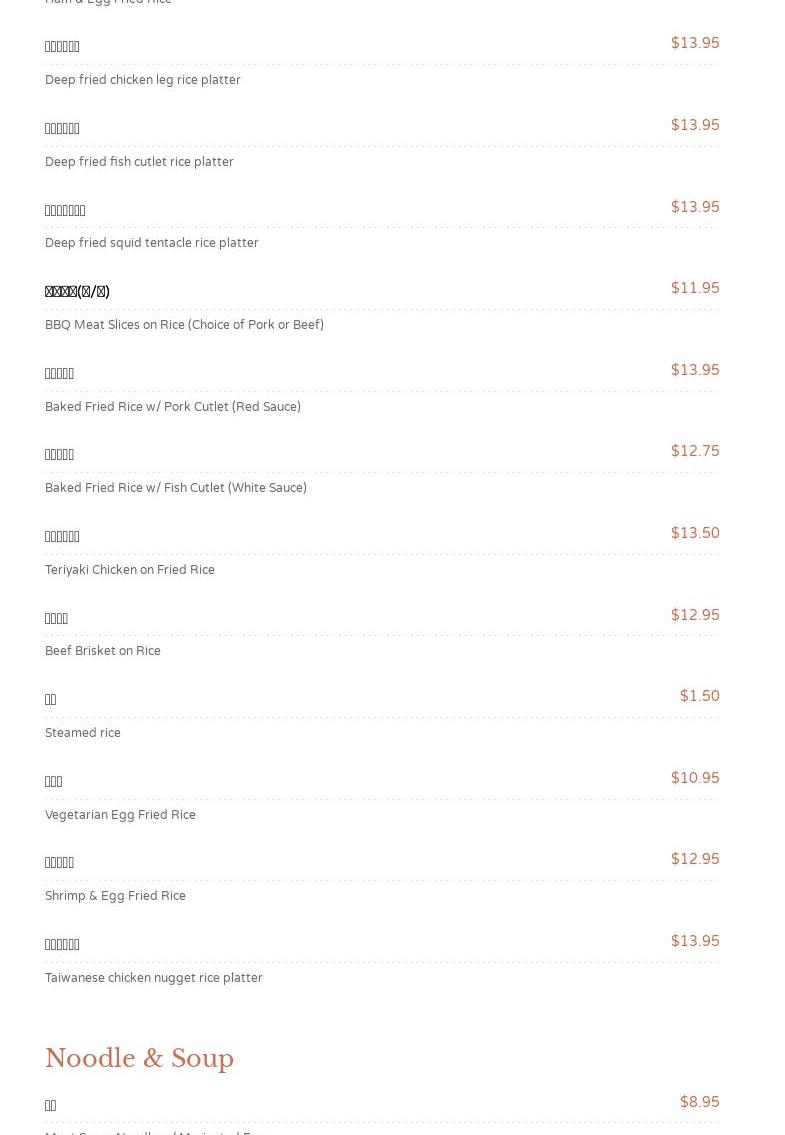Viewport: 785px width, 1135px height.
Task: Select Deep fried fish cutlet rice platter
Action: [139, 162]
